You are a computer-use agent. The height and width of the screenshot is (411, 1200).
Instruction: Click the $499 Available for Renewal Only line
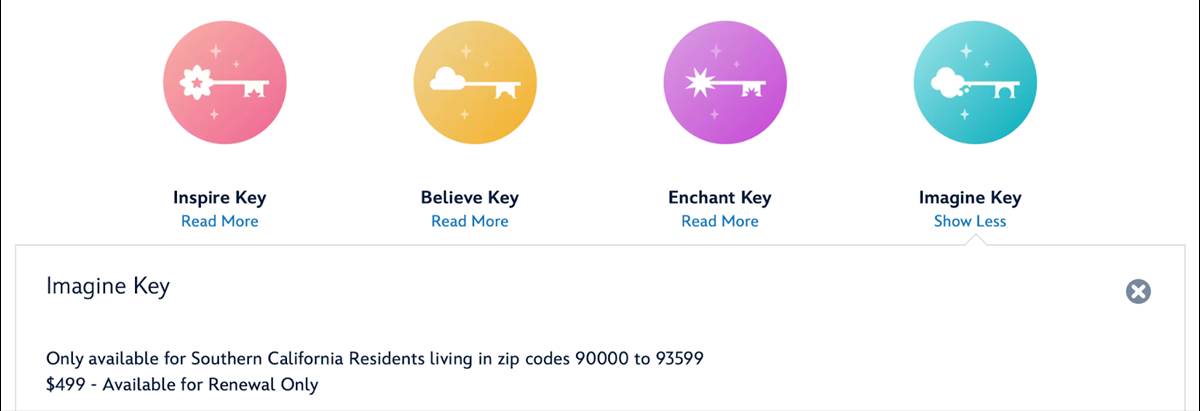coord(182,384)
